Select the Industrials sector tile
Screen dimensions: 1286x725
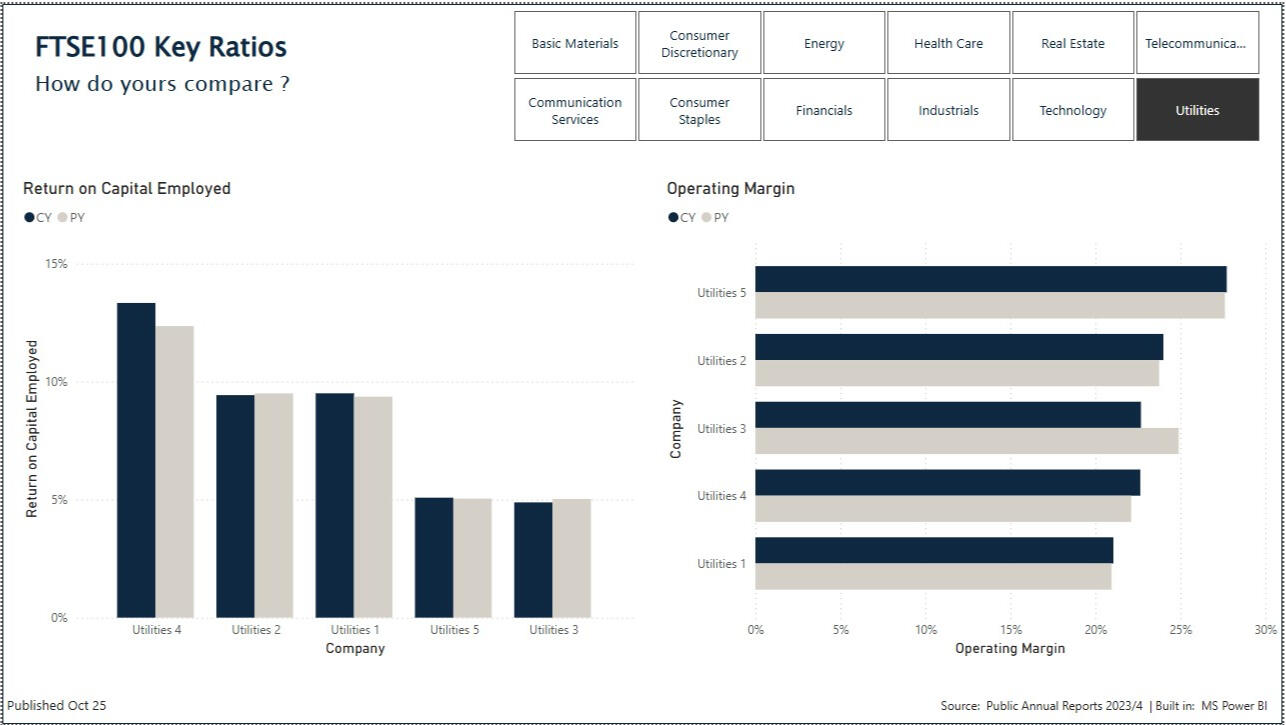(948, 110)
